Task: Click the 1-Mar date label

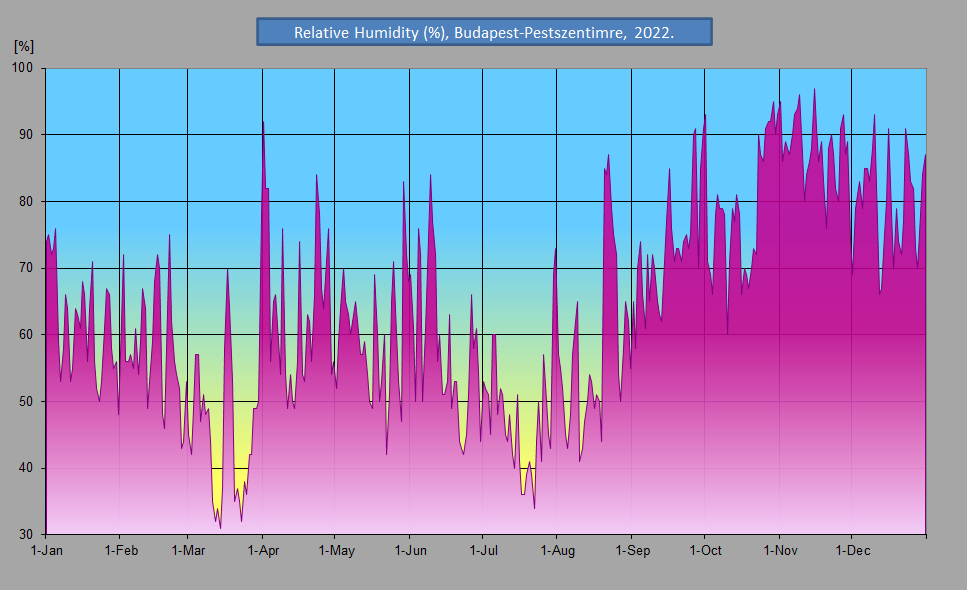Action: point(188,551)
